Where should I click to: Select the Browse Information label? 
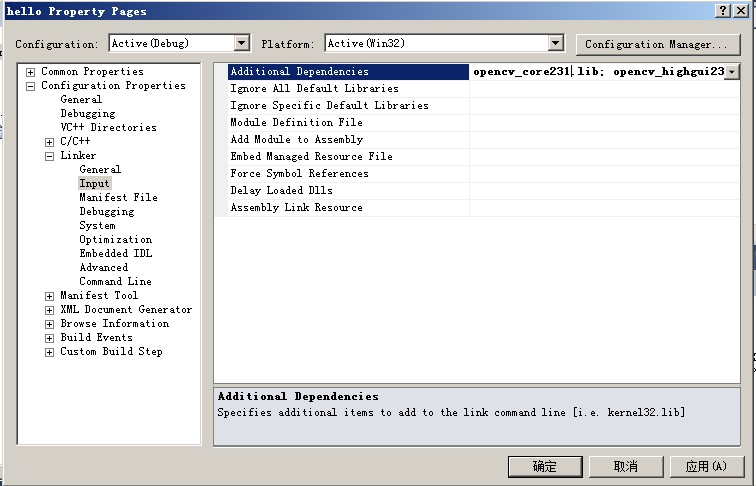[115, 323]
